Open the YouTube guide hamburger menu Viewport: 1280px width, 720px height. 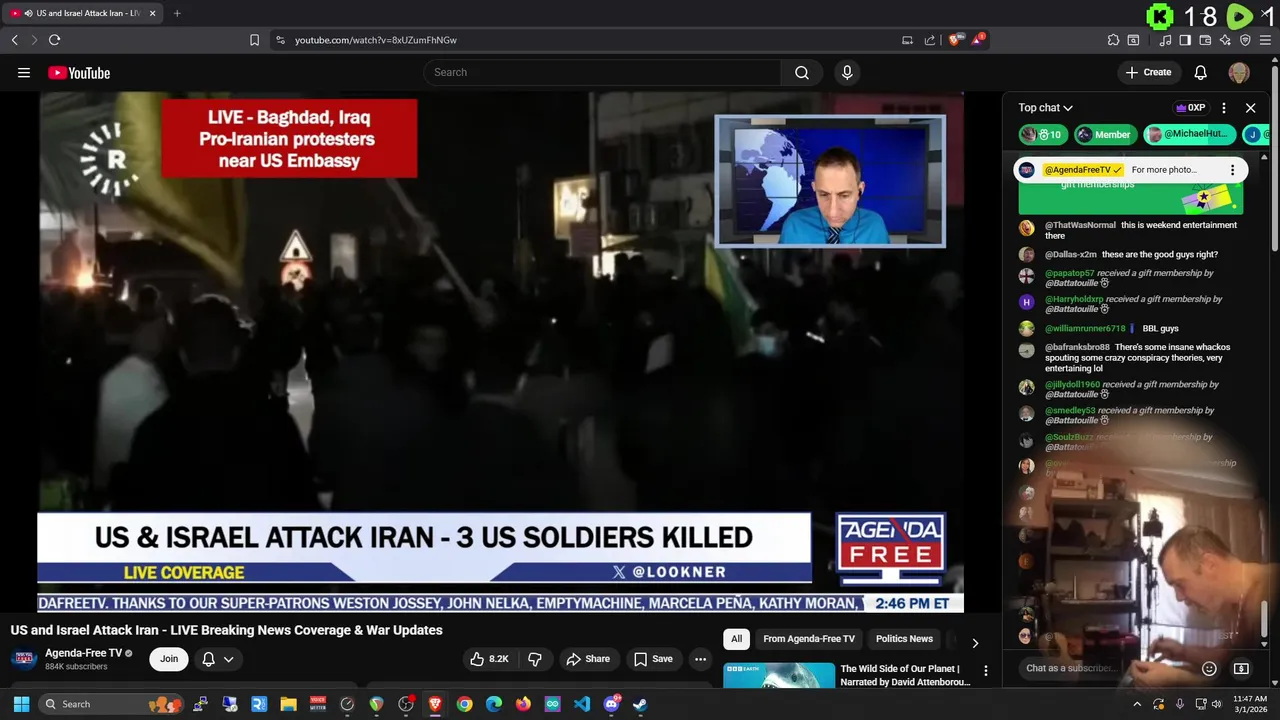(24, 72)
